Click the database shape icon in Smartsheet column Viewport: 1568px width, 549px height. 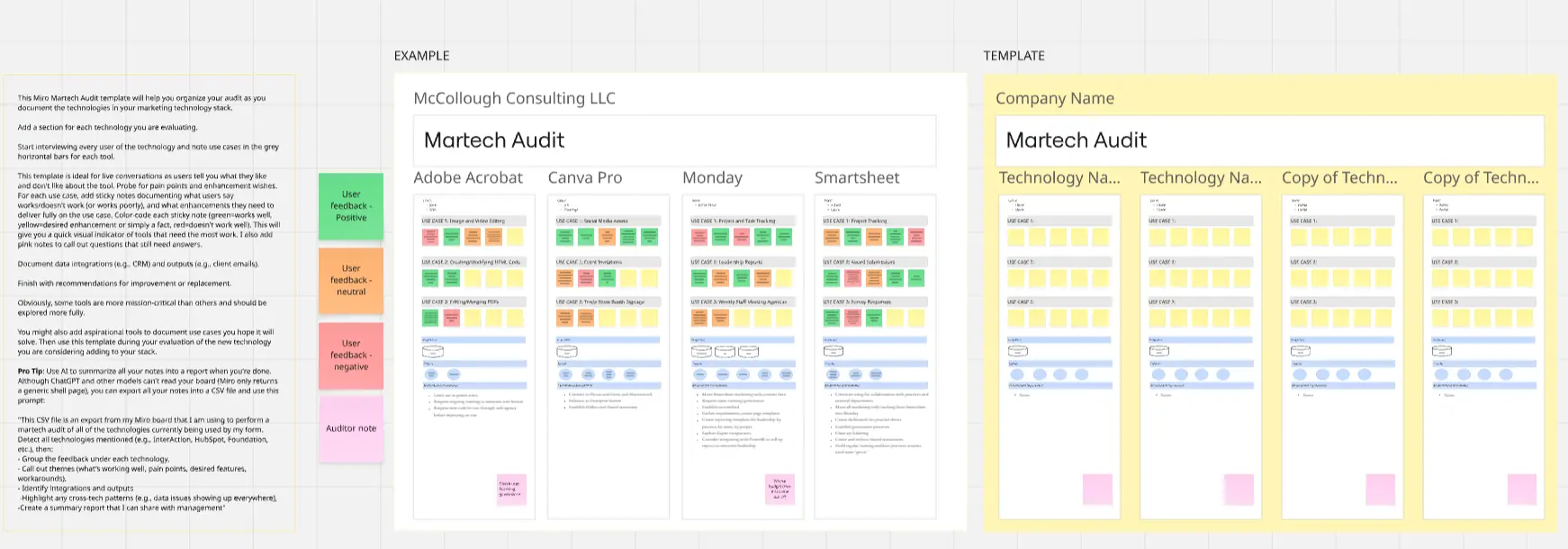(834, 351)
